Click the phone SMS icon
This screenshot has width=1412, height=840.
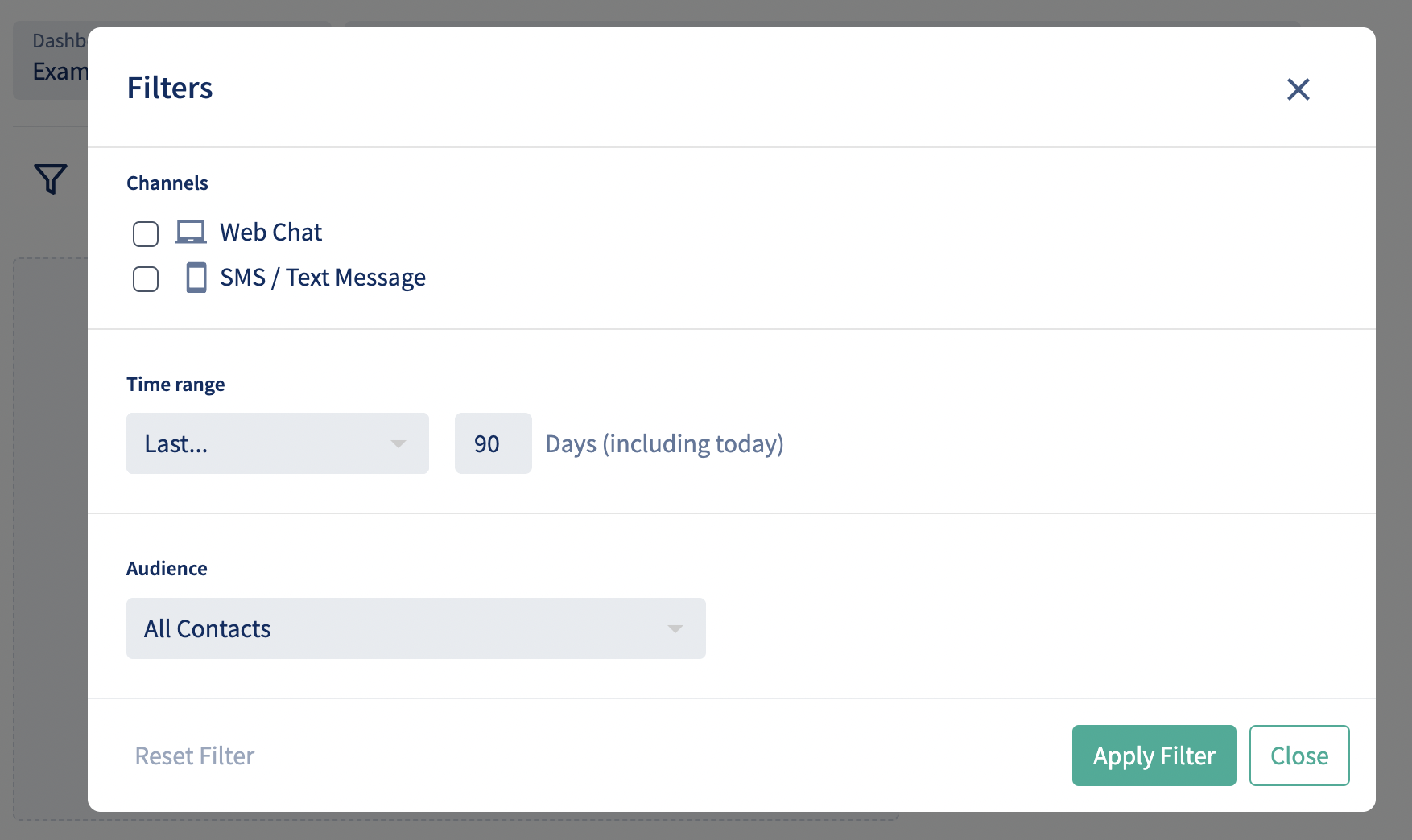point(196,278)
